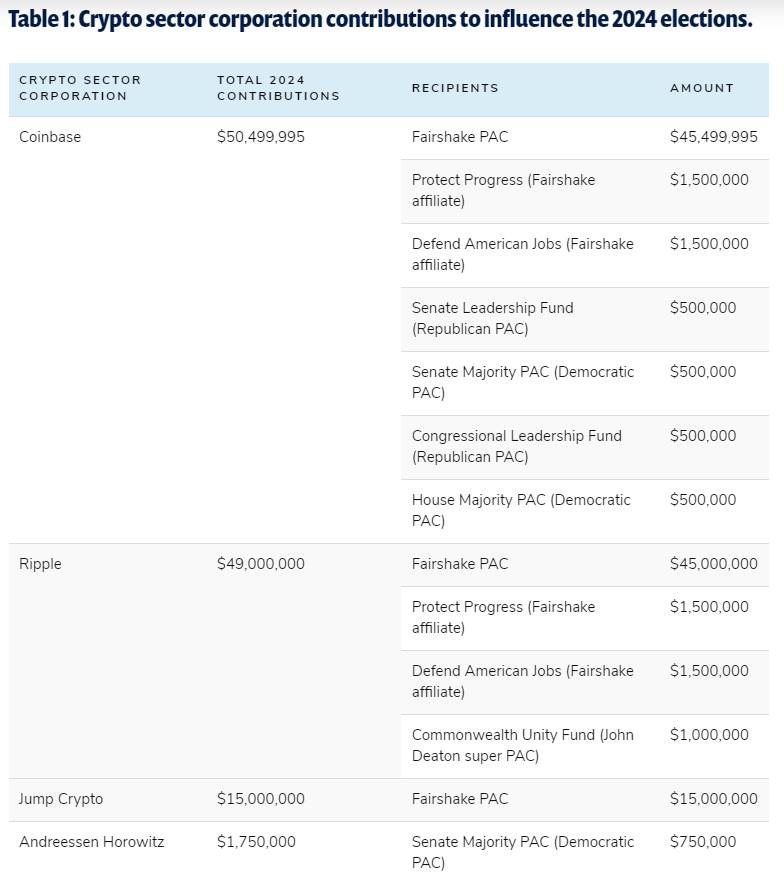Click the '$45,499,995' amount cell
This screenshot has width=784, height=881.
pyautogui.click(x=714, y=137)
